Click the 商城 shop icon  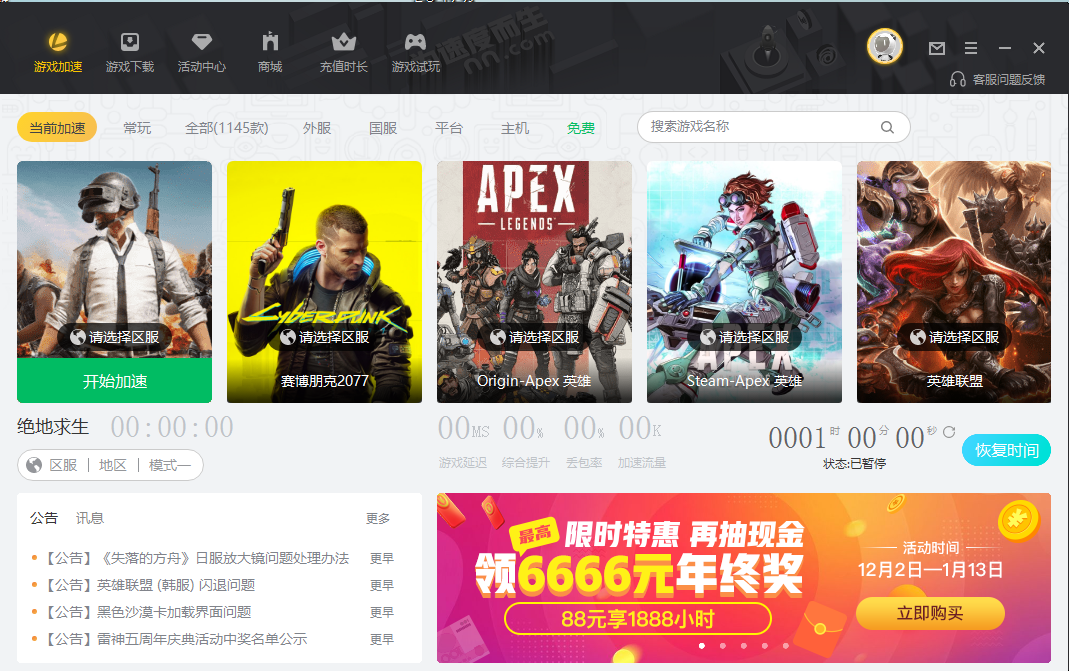point(269,48)
